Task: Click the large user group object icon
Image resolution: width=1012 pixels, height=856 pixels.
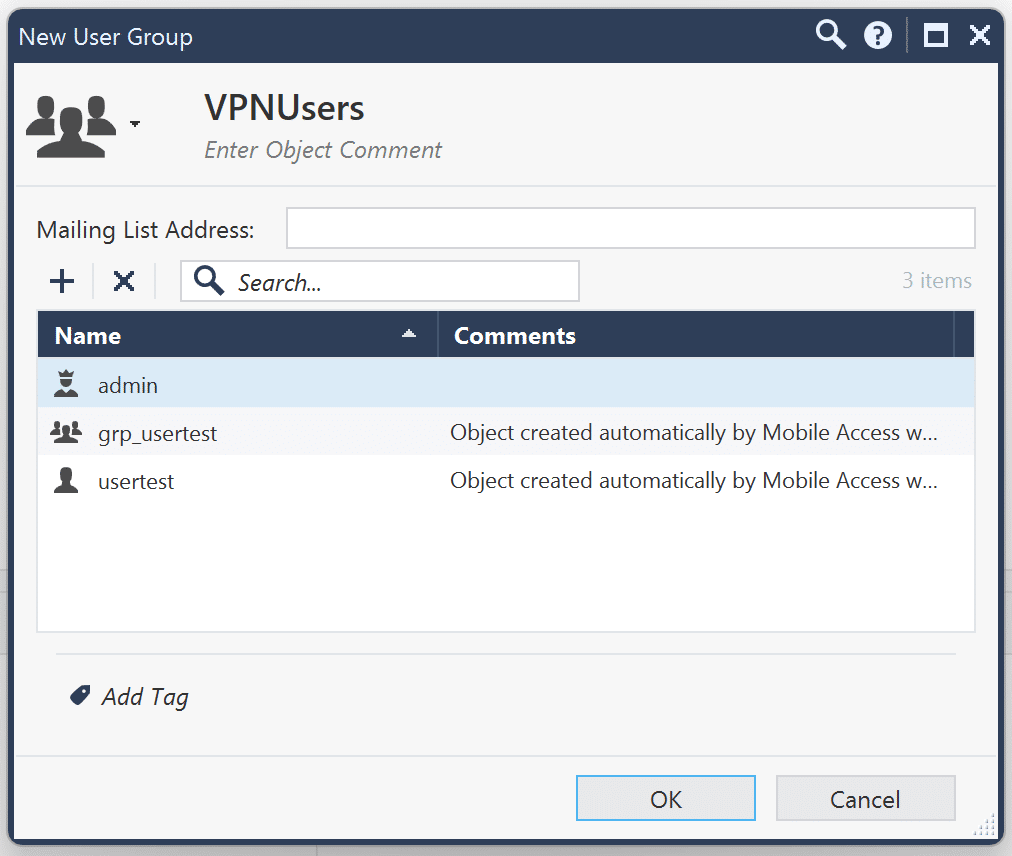Action: [x=71, y=125]
